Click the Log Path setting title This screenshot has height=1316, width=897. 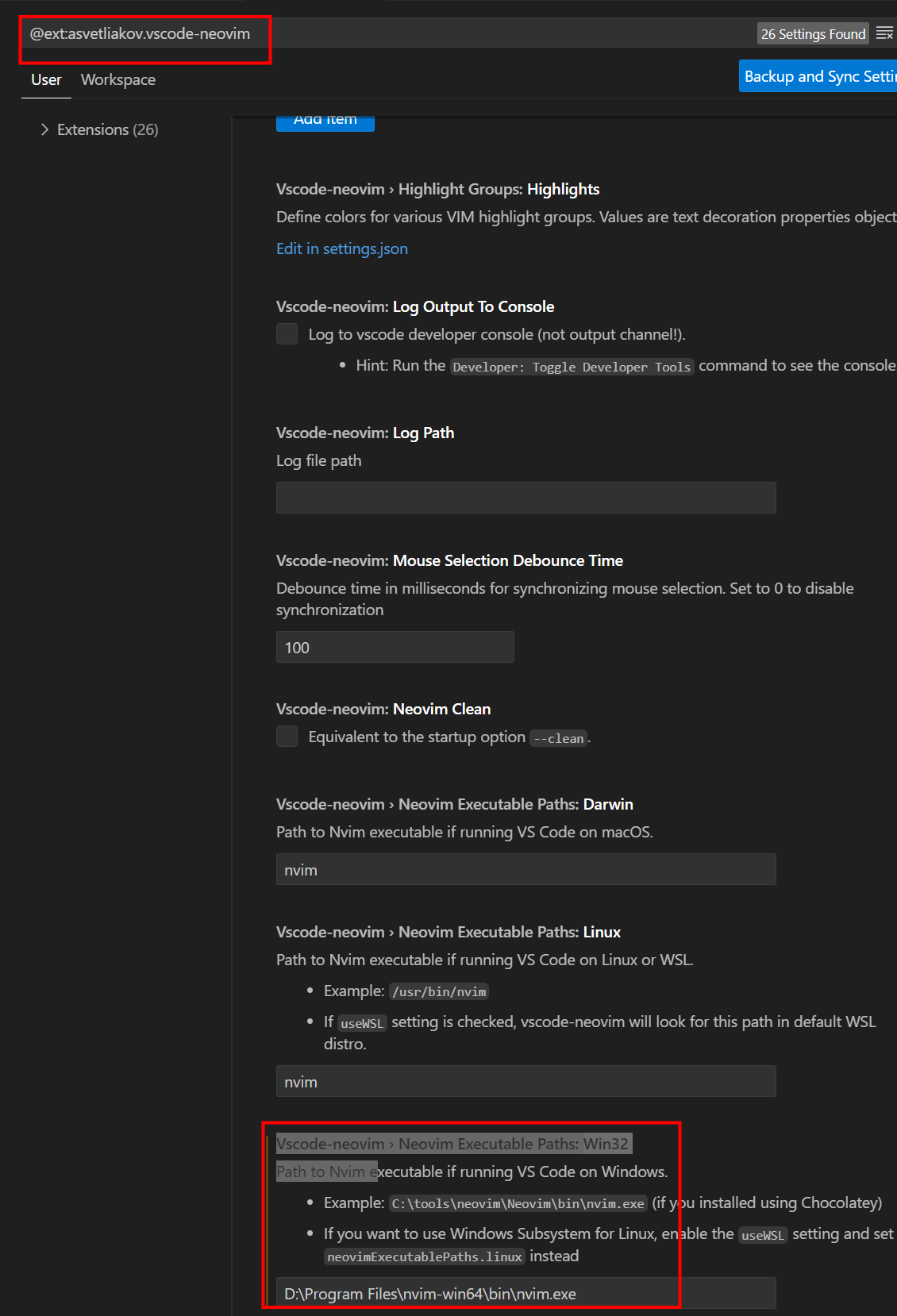(x=365, y=433)
